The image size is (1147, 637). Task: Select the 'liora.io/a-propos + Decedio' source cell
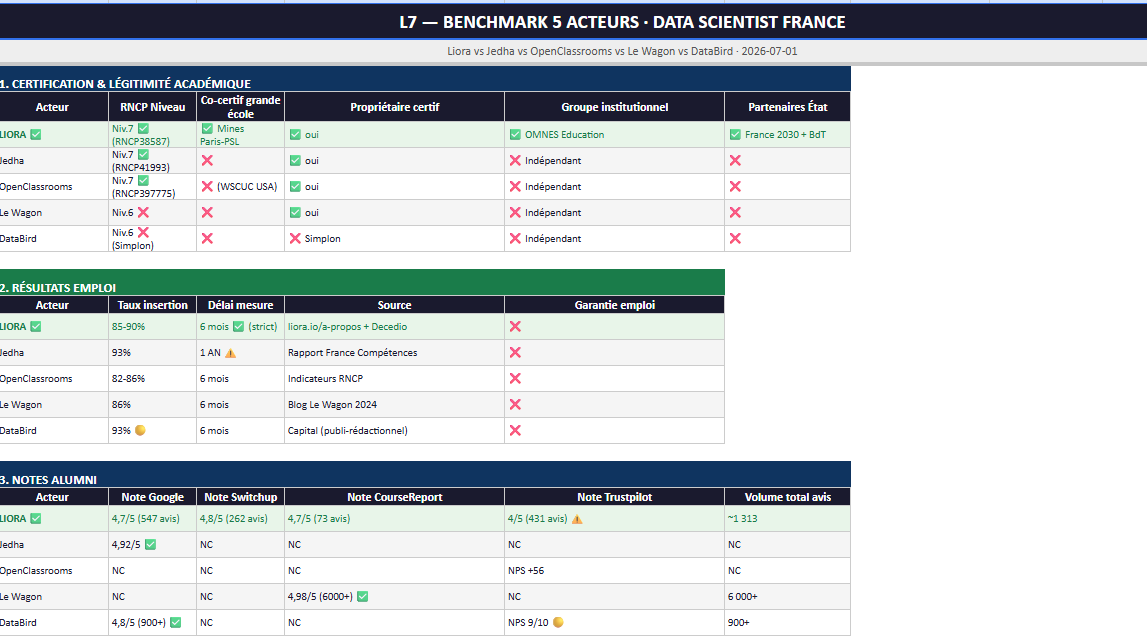[394, 327]
